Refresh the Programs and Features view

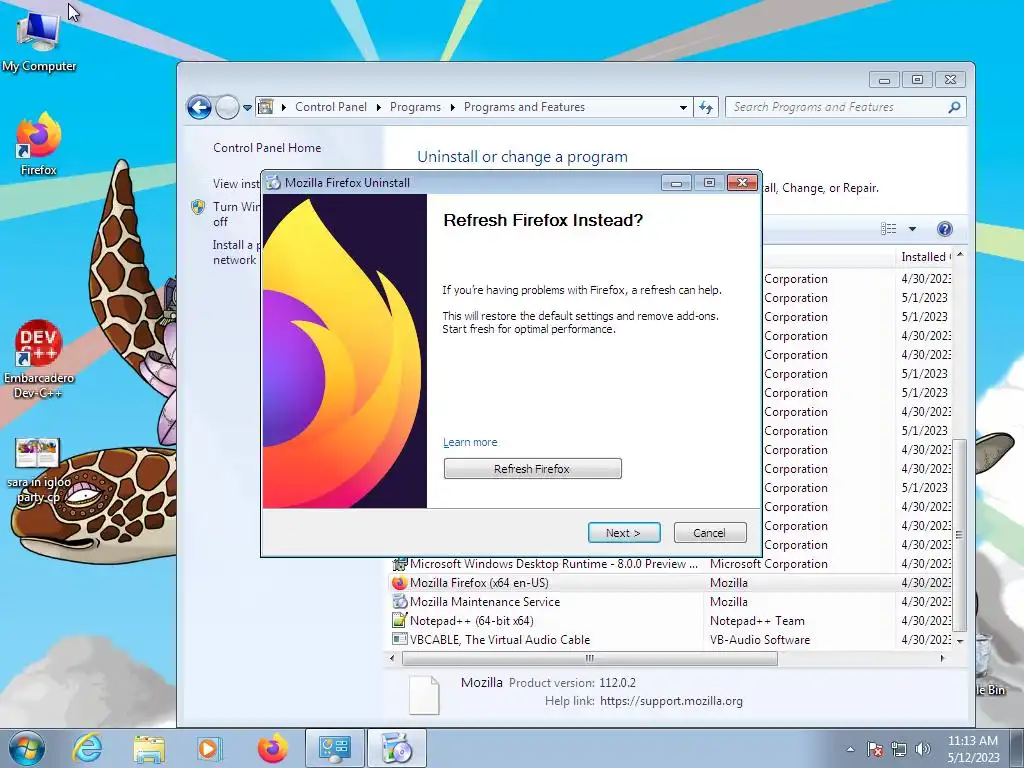coord(706,107)
